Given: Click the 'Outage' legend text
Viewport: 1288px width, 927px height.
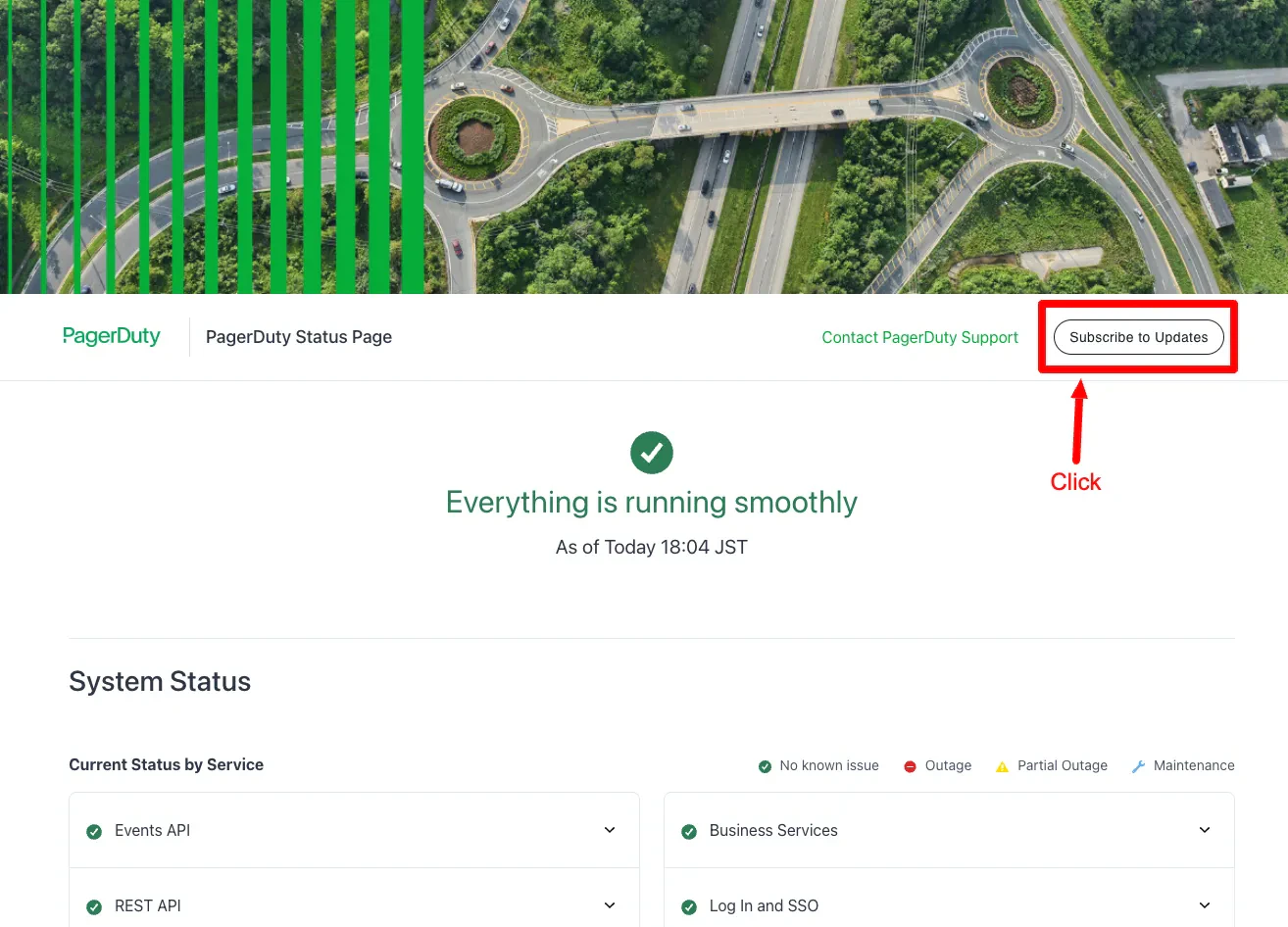Looking at the screenshot, I should tap(948, 765).
